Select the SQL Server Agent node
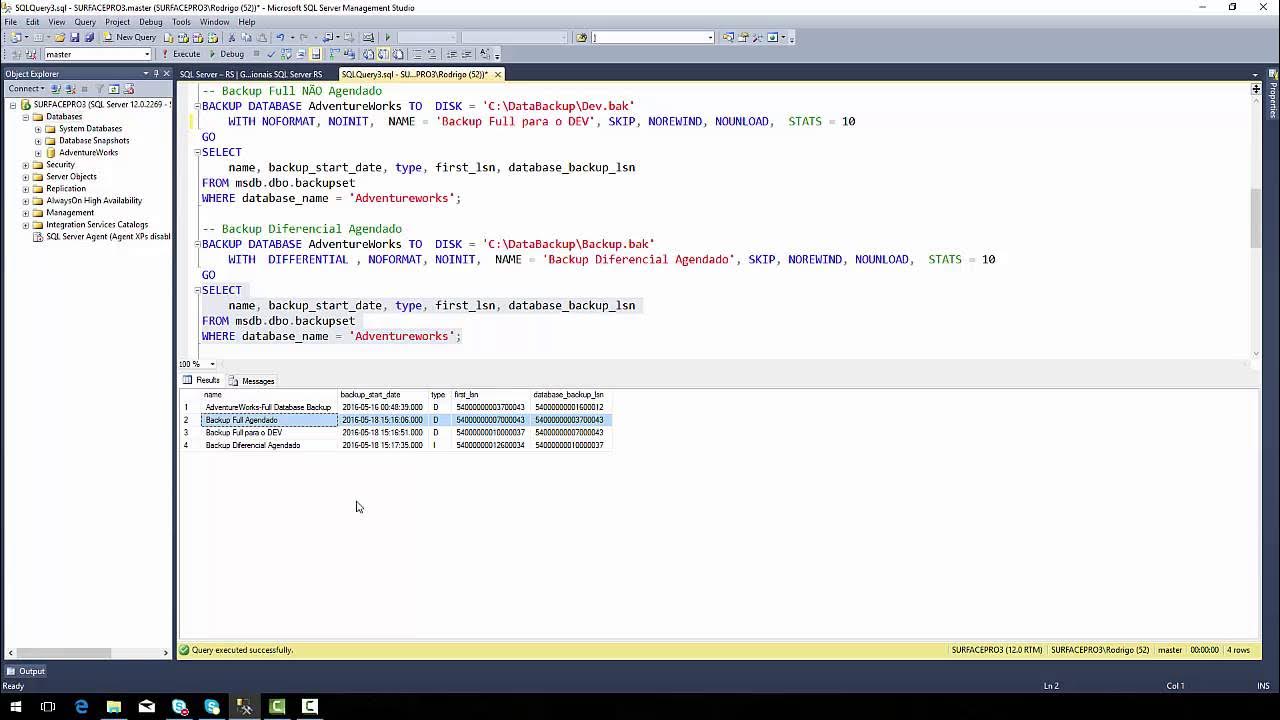Image resolution: width=1280 pixels, height=720 pixels. pos(108,237)
